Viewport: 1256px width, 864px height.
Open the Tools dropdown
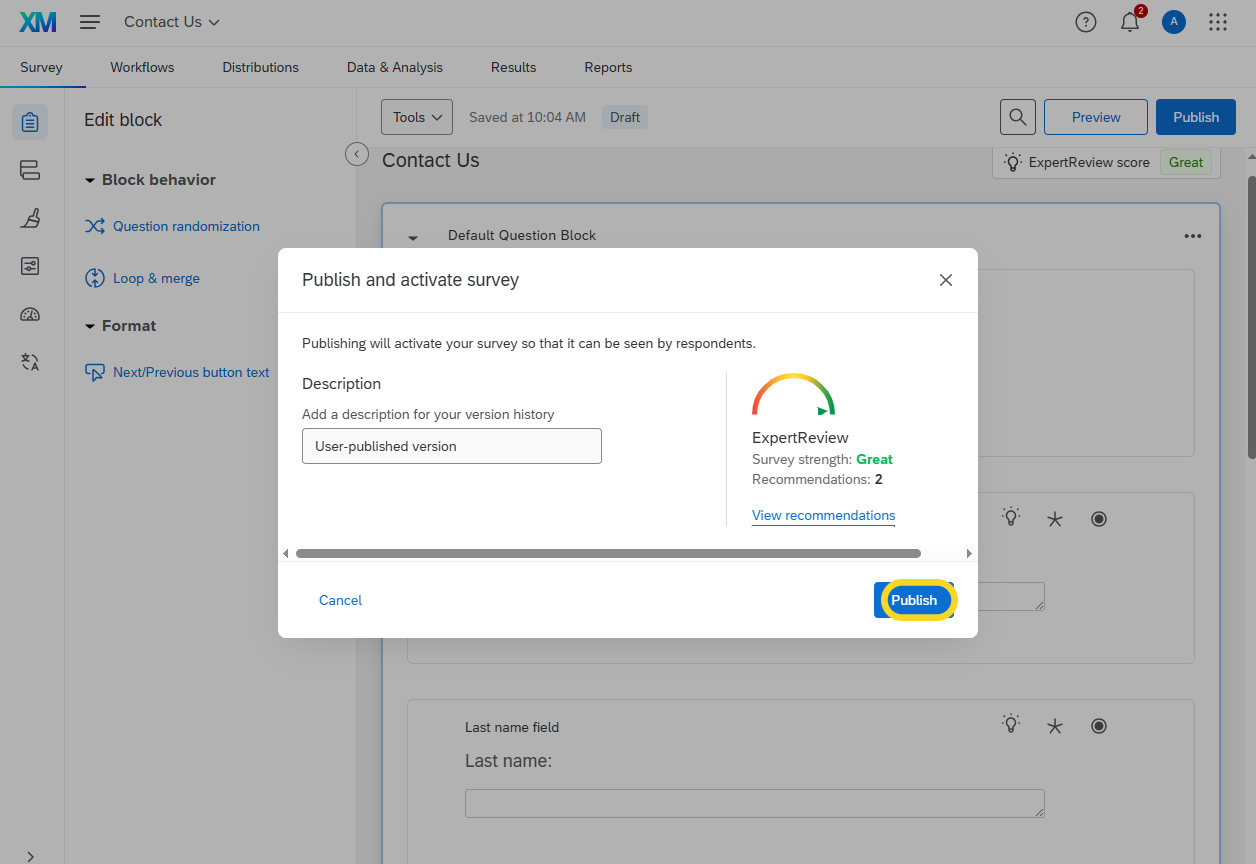[x=416, y=117]
